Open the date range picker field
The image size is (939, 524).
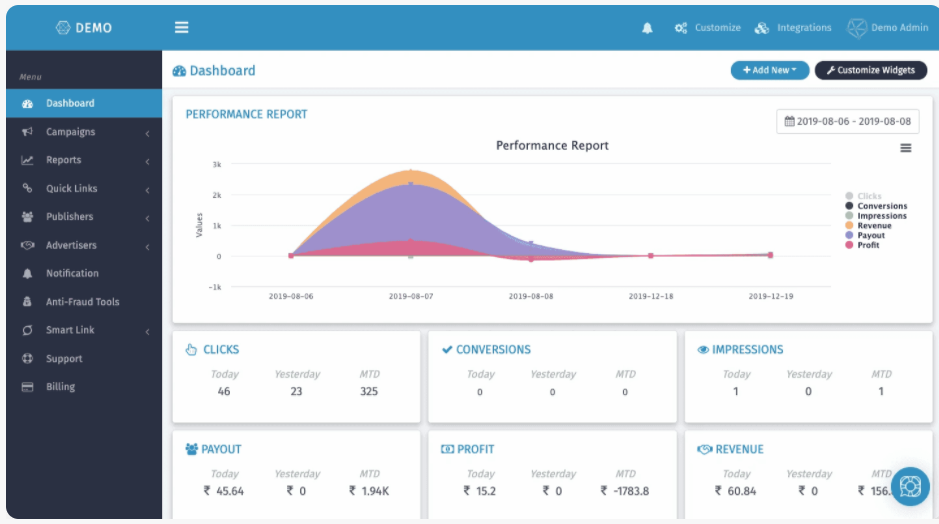[848, 121]
